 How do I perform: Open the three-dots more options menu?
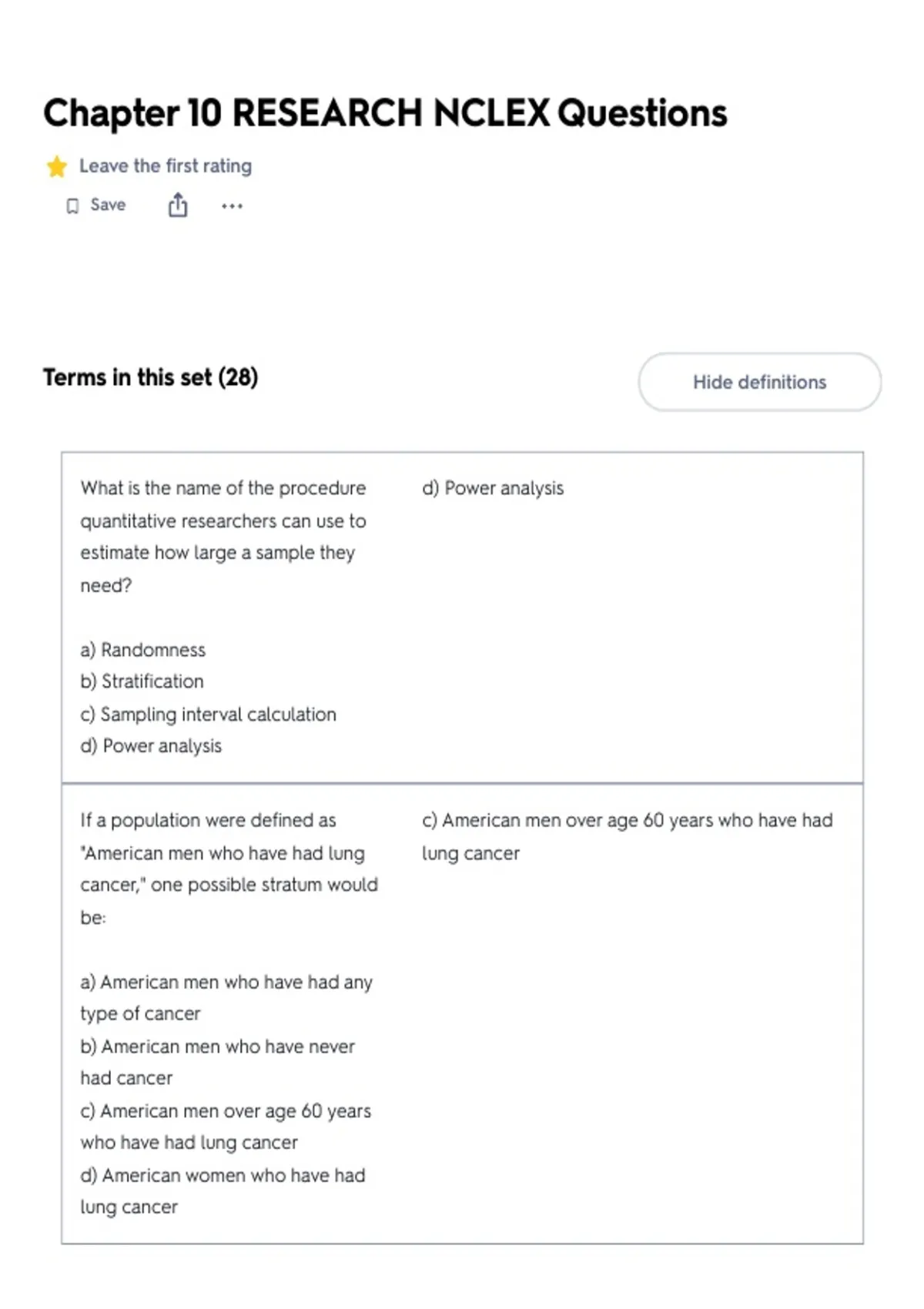[232, 206]
